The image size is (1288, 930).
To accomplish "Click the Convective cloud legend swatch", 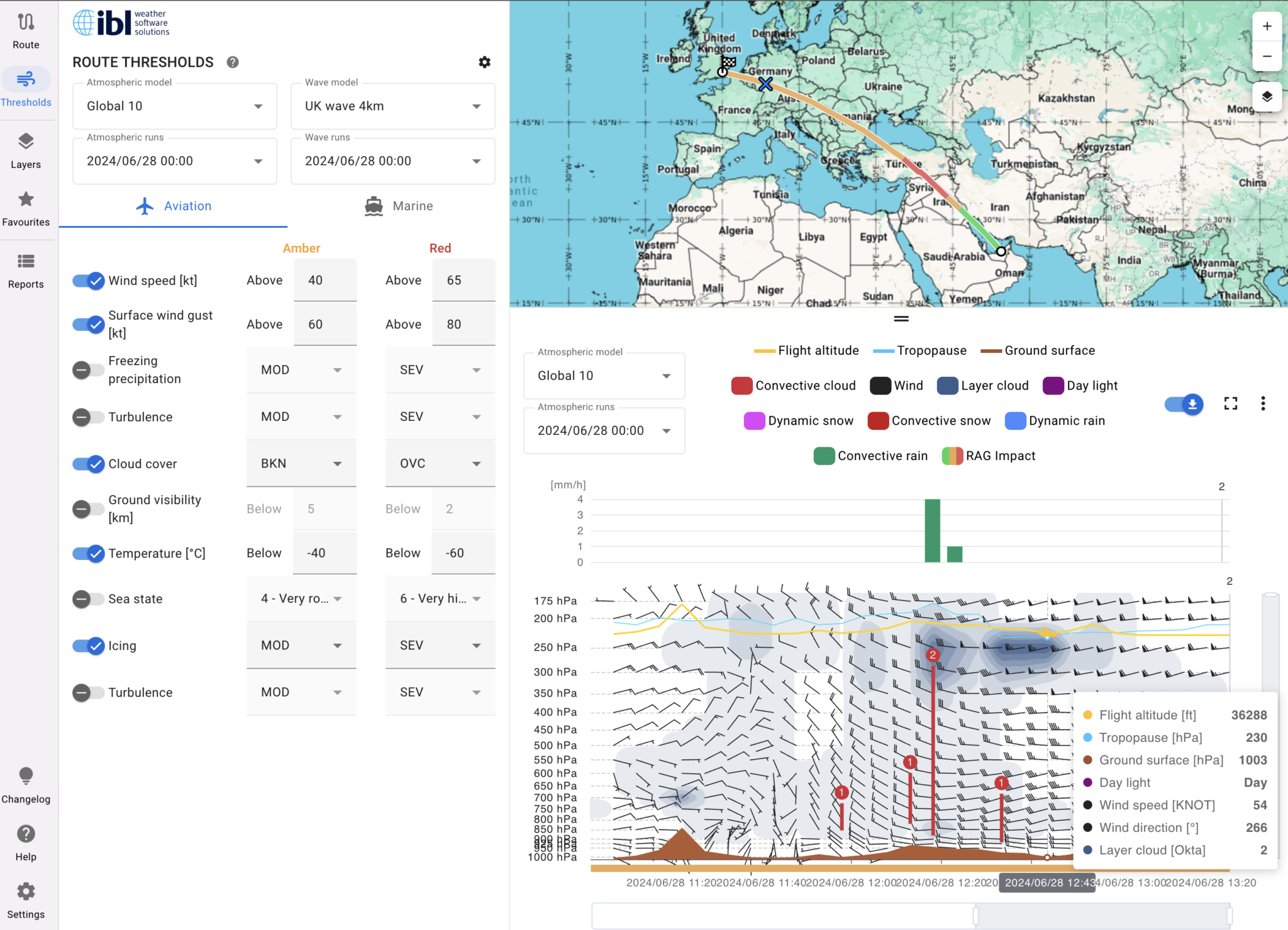I will (x=742, y=385).
